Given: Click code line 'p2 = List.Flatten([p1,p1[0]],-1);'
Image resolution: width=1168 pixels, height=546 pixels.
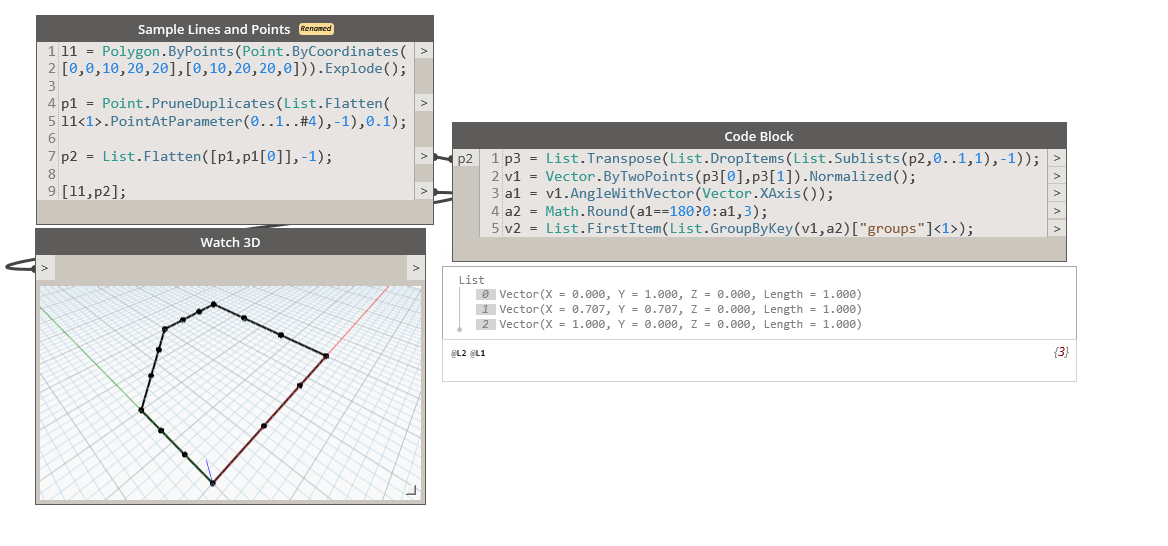Looking at the screenshot, I should coord(197,156).
